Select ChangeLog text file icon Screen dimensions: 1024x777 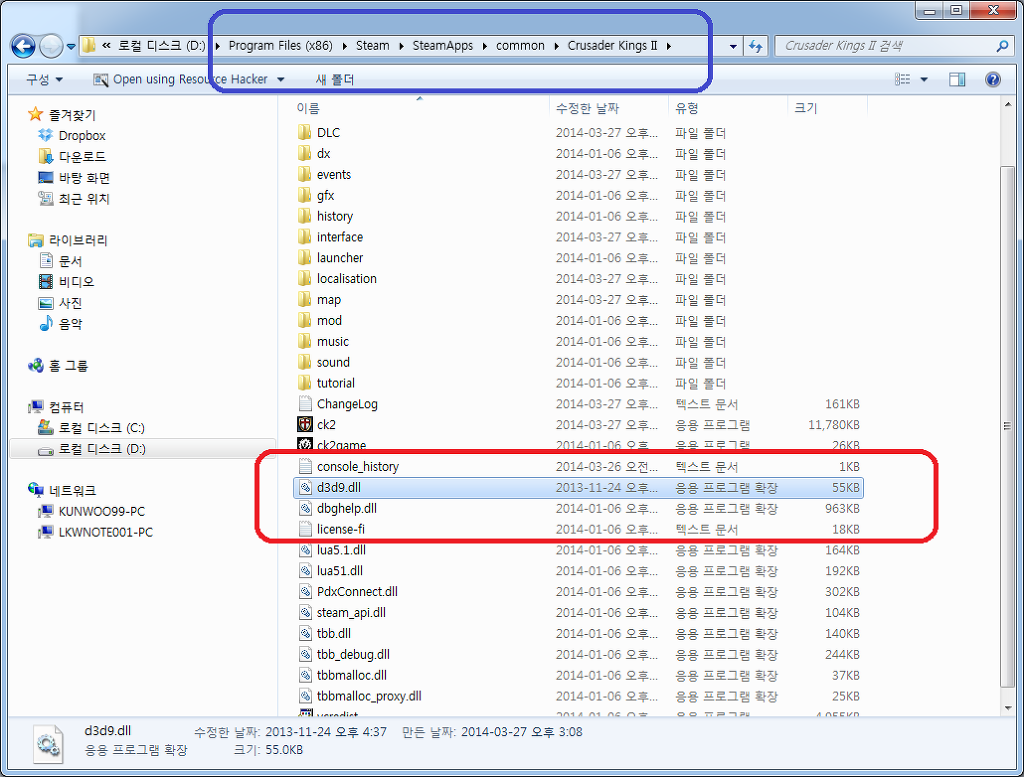point(305,404)
